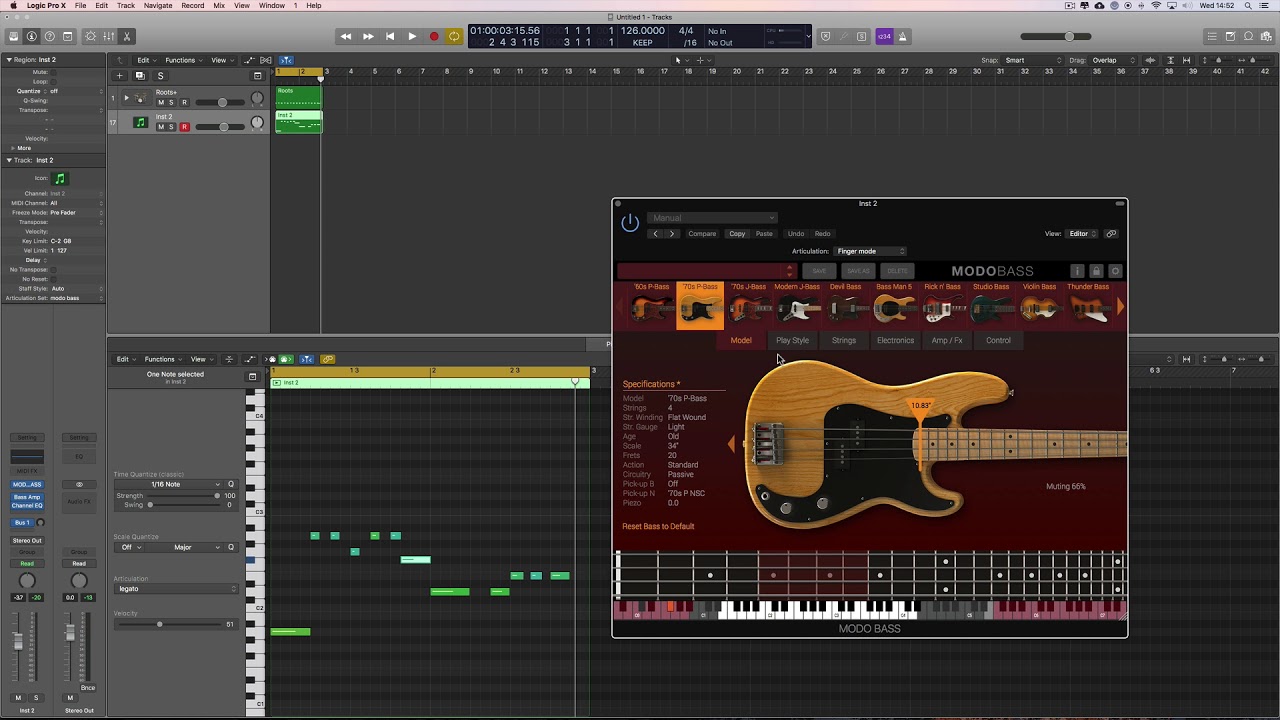This screenshot has height=720, width=1280.
Task: Select the Rick n' Bass model
Action: click(x=942, y=305)
